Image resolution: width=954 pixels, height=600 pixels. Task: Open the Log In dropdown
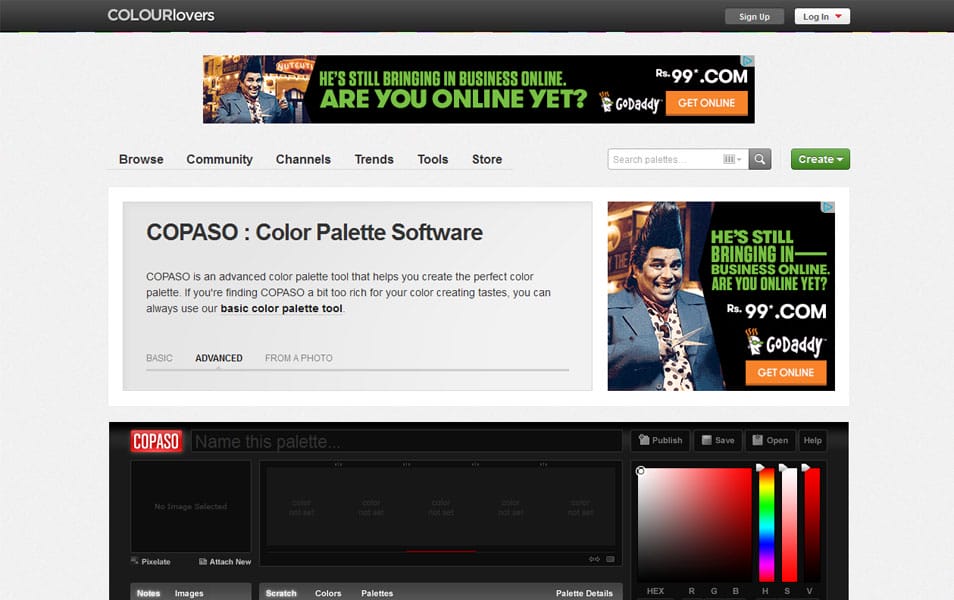822,16
